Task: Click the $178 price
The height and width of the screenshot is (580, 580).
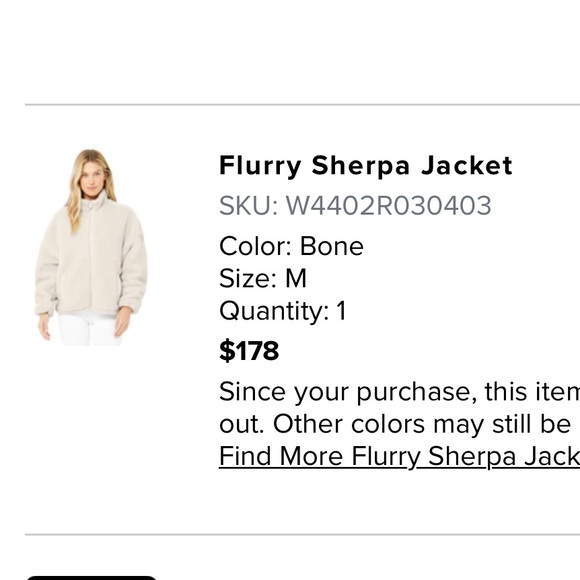Action: pos(249,351)
